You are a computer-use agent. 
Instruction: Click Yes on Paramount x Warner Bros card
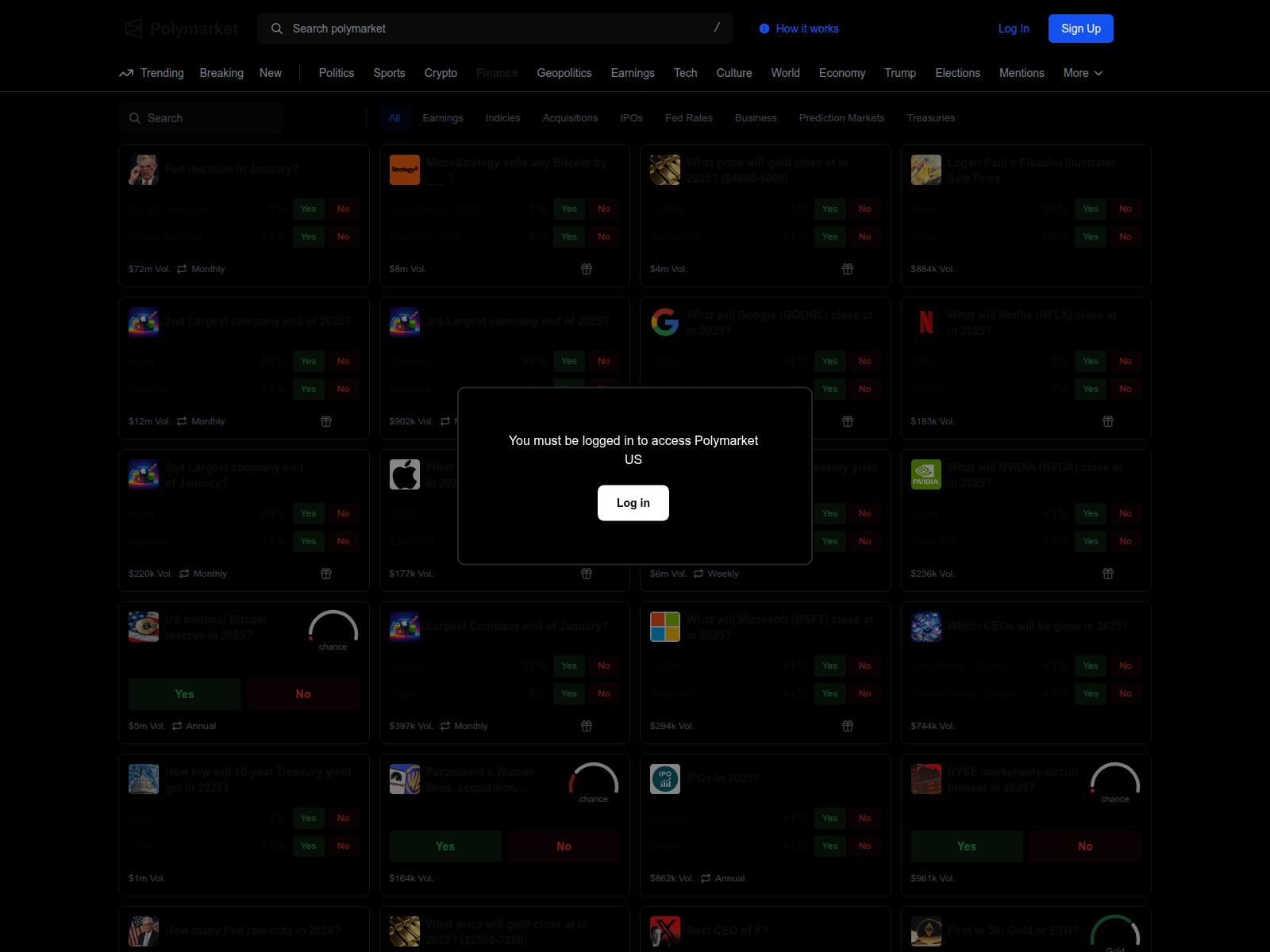click(x=445, y=846)
